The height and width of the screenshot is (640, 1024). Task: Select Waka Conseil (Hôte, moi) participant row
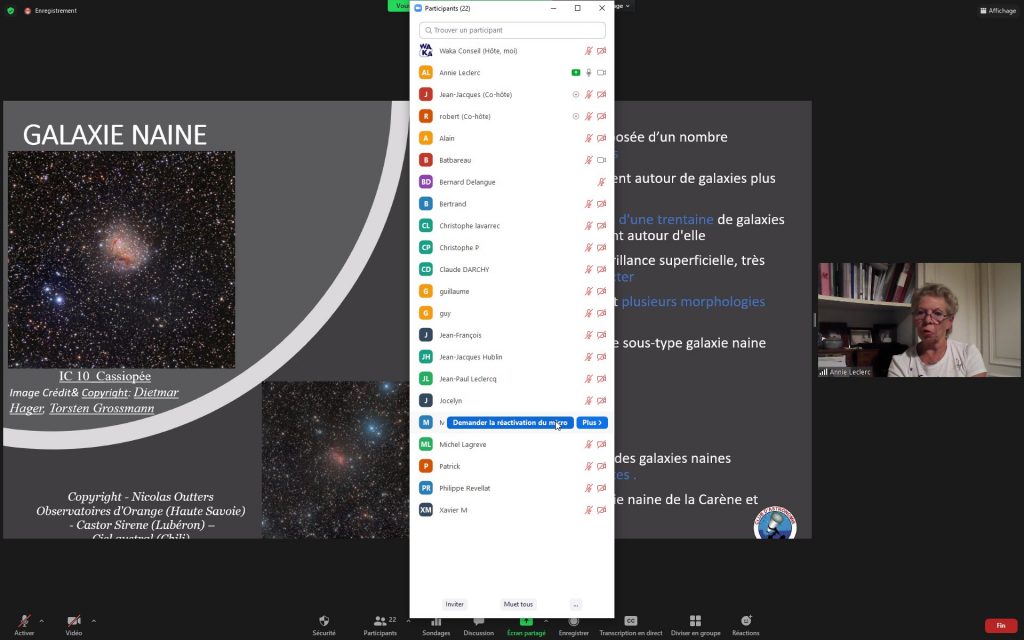(512, 51)
